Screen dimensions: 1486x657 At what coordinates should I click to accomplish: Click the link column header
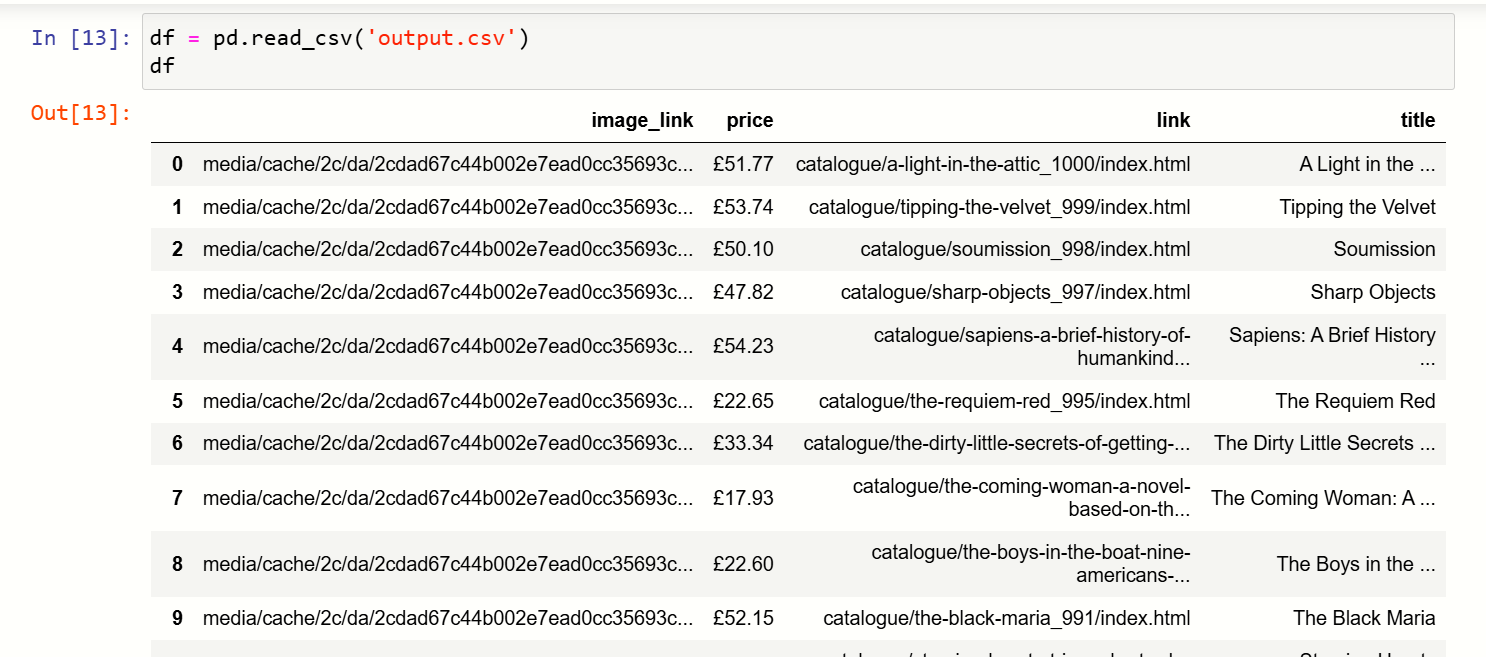click(x=1173, y=121)
